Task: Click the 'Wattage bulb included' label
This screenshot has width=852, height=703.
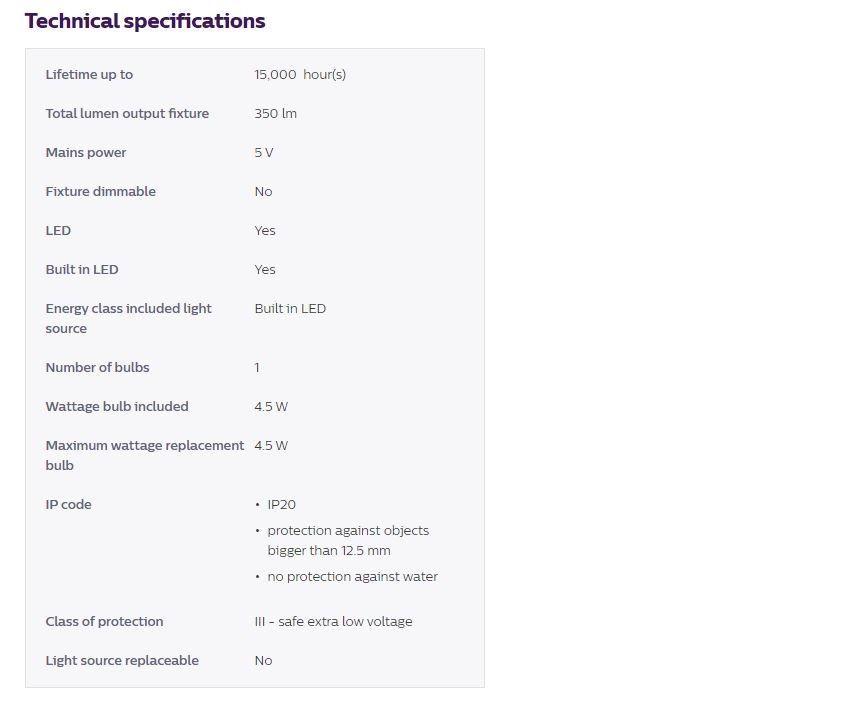Action: (117, 407)
